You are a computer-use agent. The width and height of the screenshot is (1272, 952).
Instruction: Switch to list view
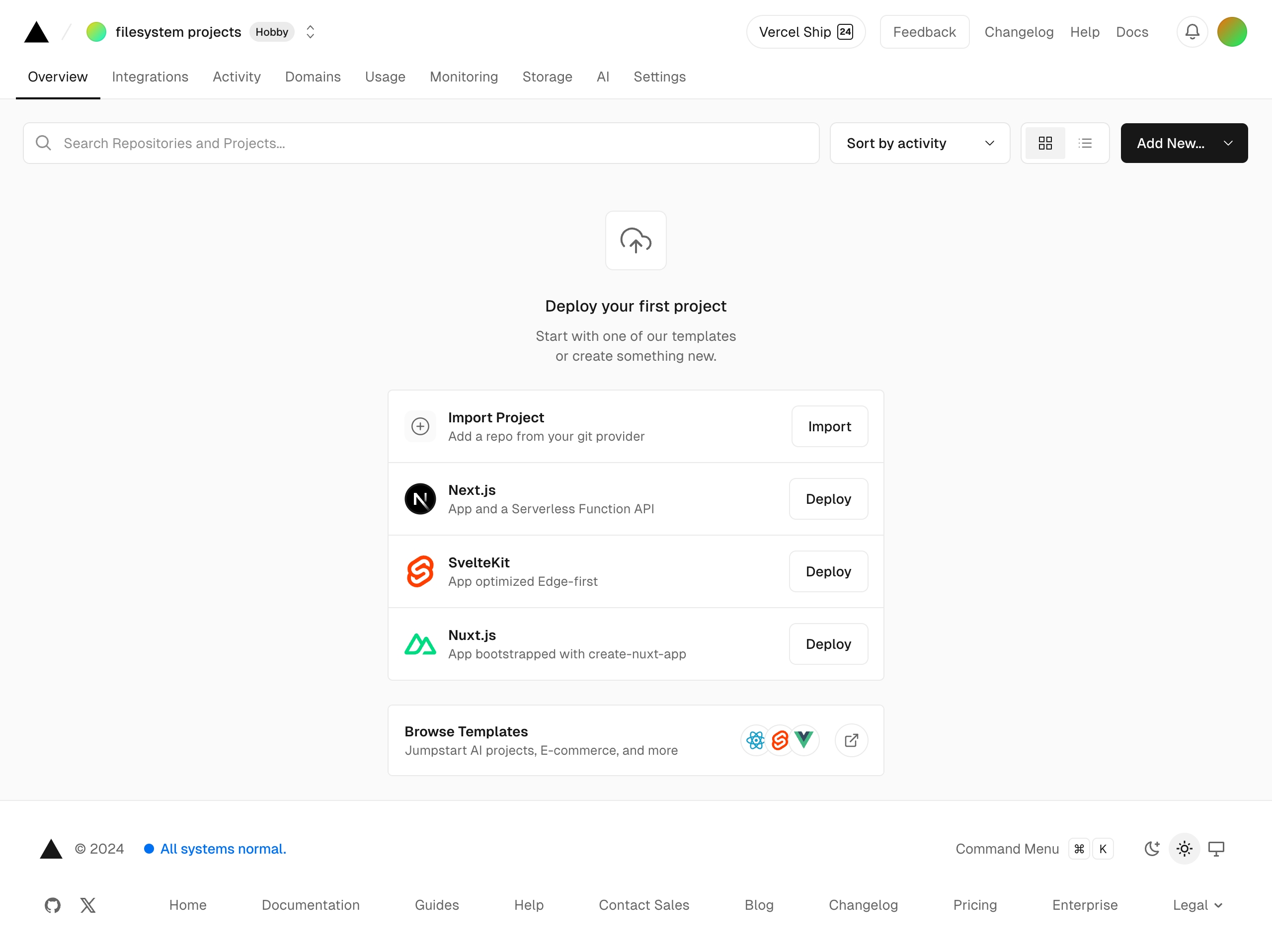point(1085,143)
